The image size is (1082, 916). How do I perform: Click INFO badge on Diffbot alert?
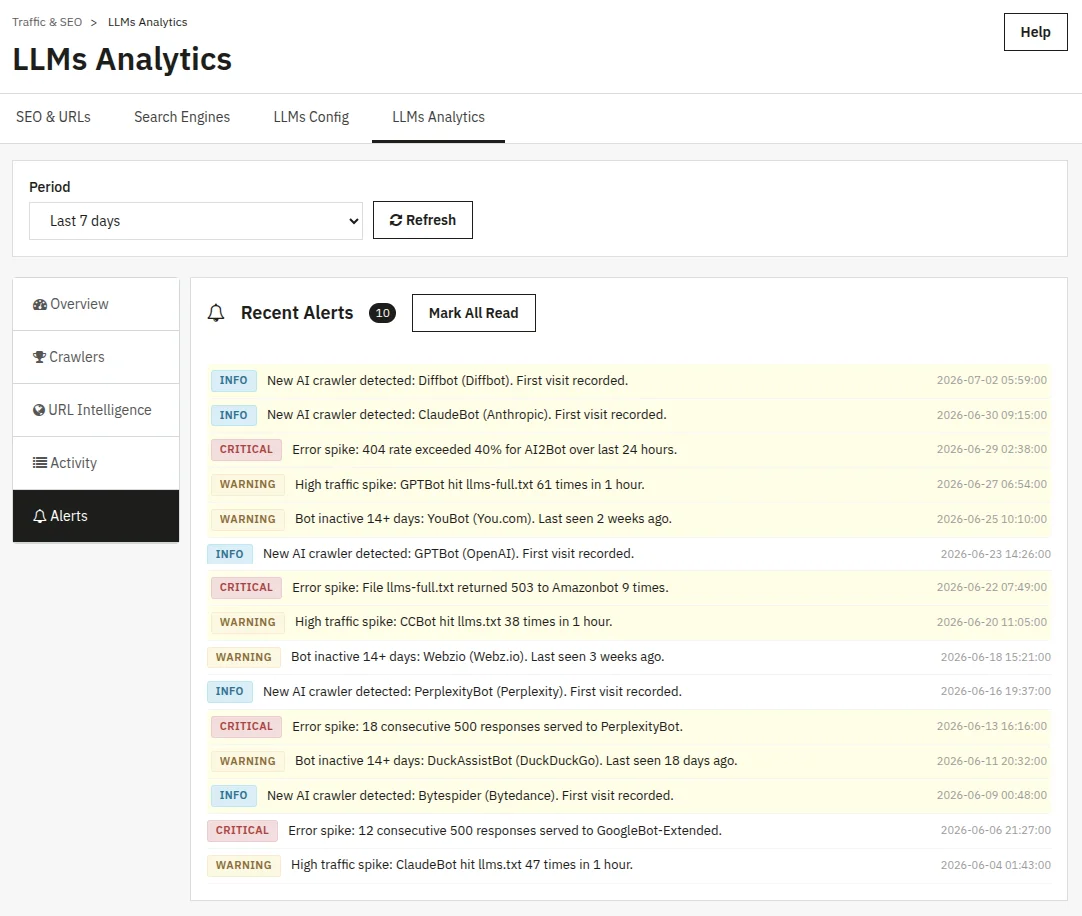tap(233, 380)
